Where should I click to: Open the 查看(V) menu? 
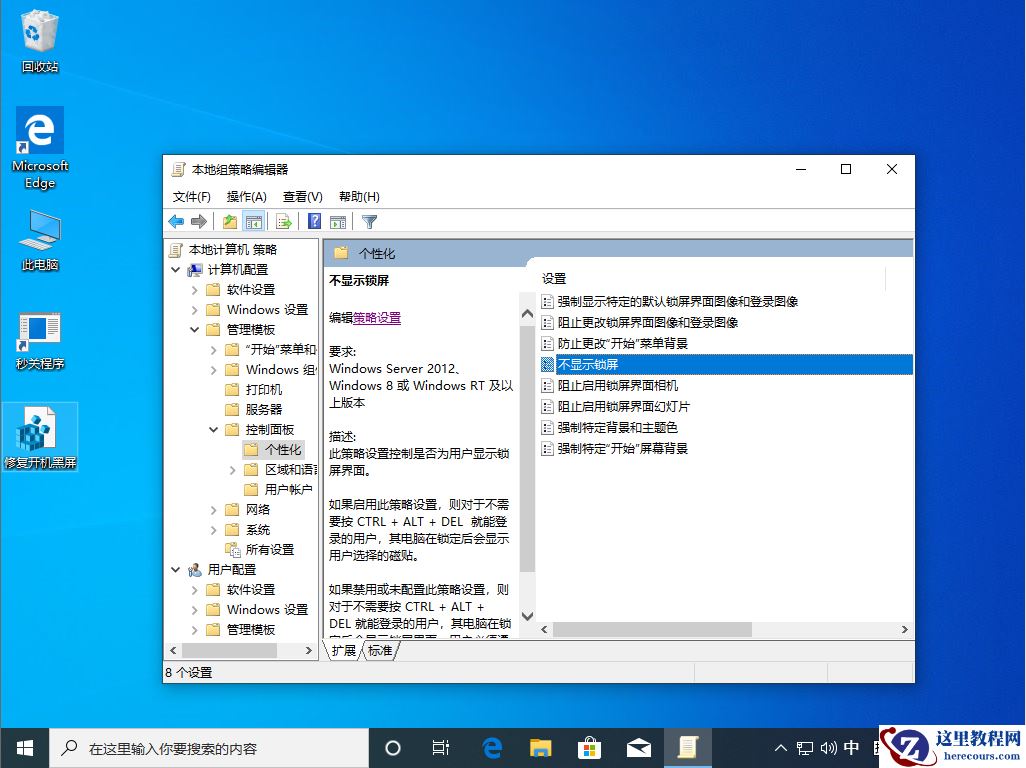tap(302, 196)
